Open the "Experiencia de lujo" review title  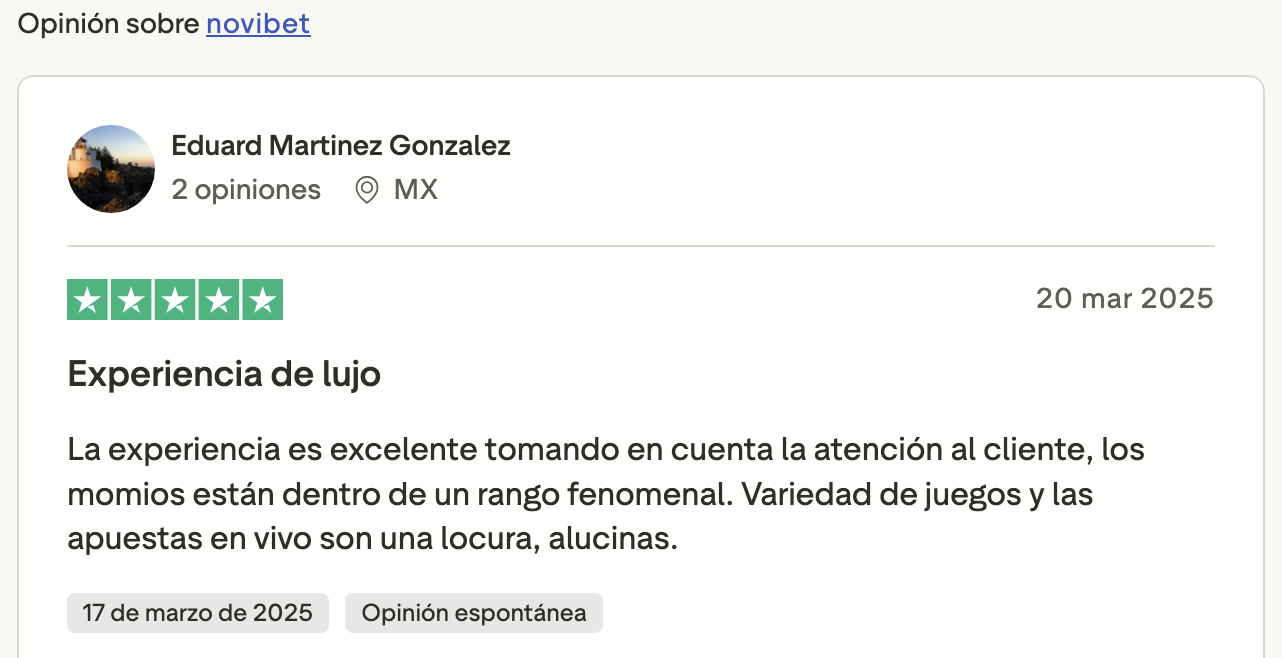click(224, 375)
